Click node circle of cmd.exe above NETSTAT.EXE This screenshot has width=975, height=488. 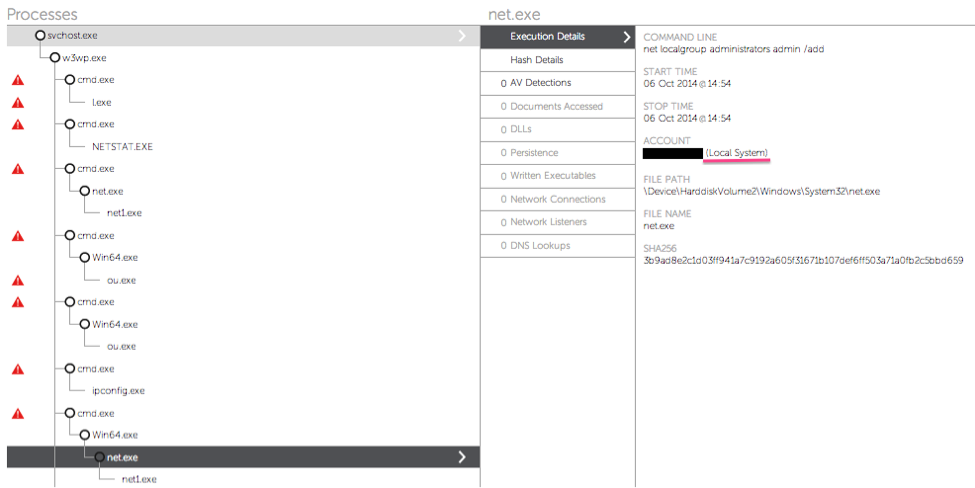tap(70, 124)
